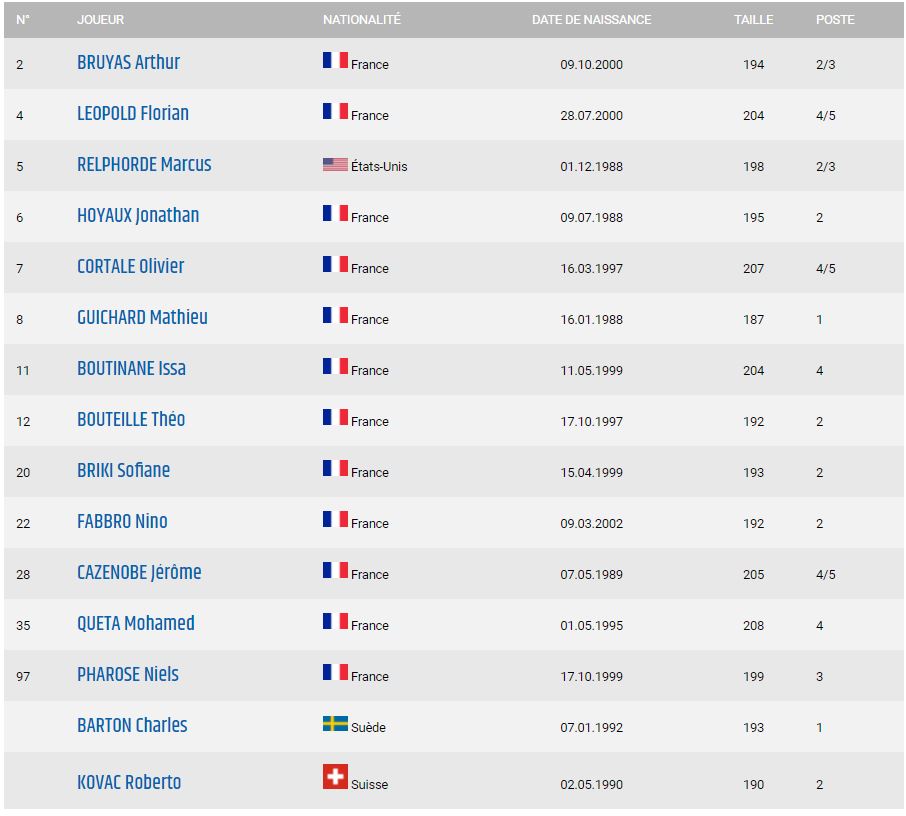Viewport: 906px width, 816px height.
Task: Click the United States flag icon
Action: click(335, 165)
